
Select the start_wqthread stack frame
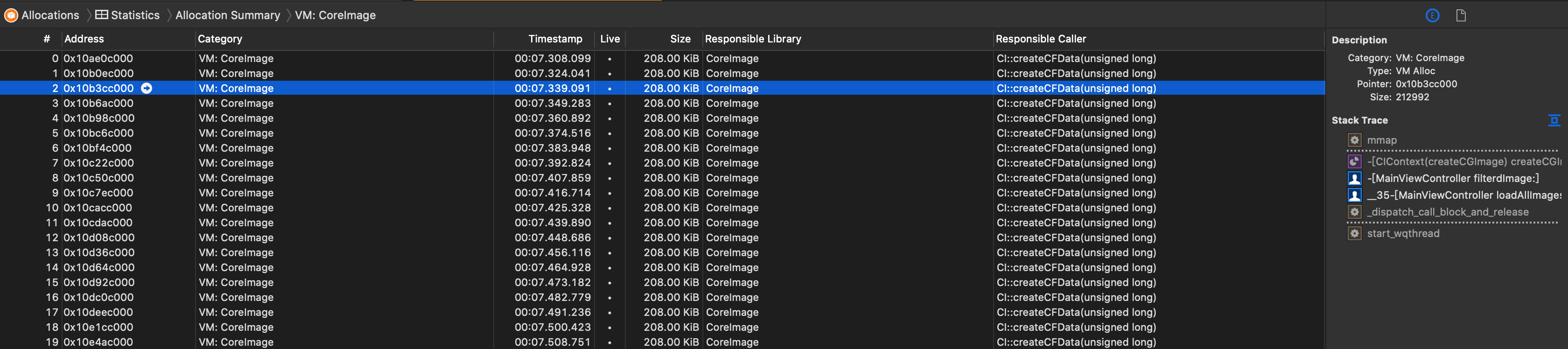(1402, 233)
